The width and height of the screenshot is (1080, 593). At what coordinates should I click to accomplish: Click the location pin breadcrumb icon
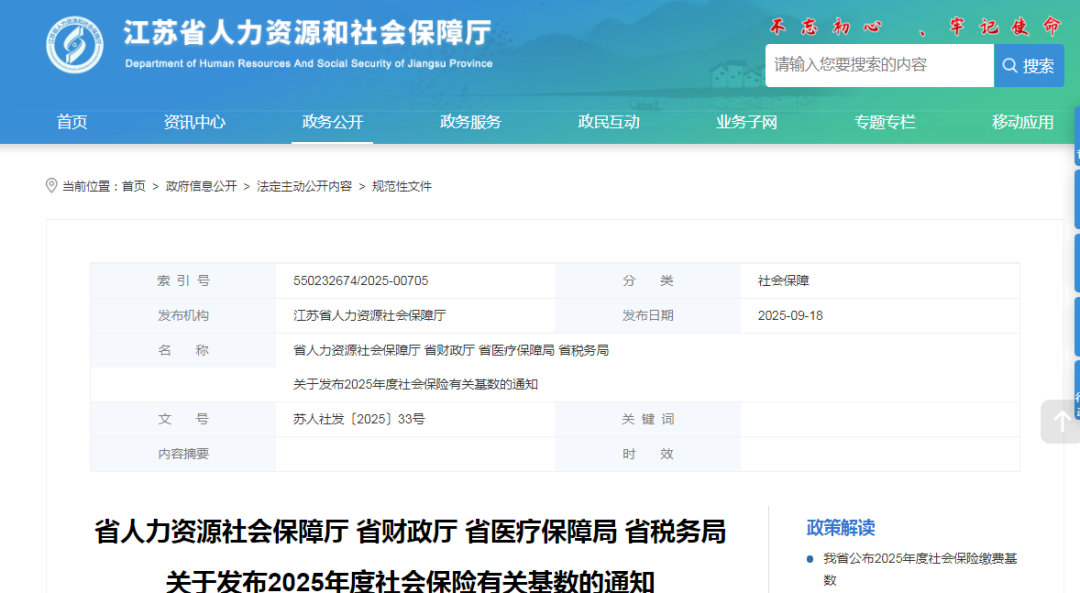(x=52, y=184)
